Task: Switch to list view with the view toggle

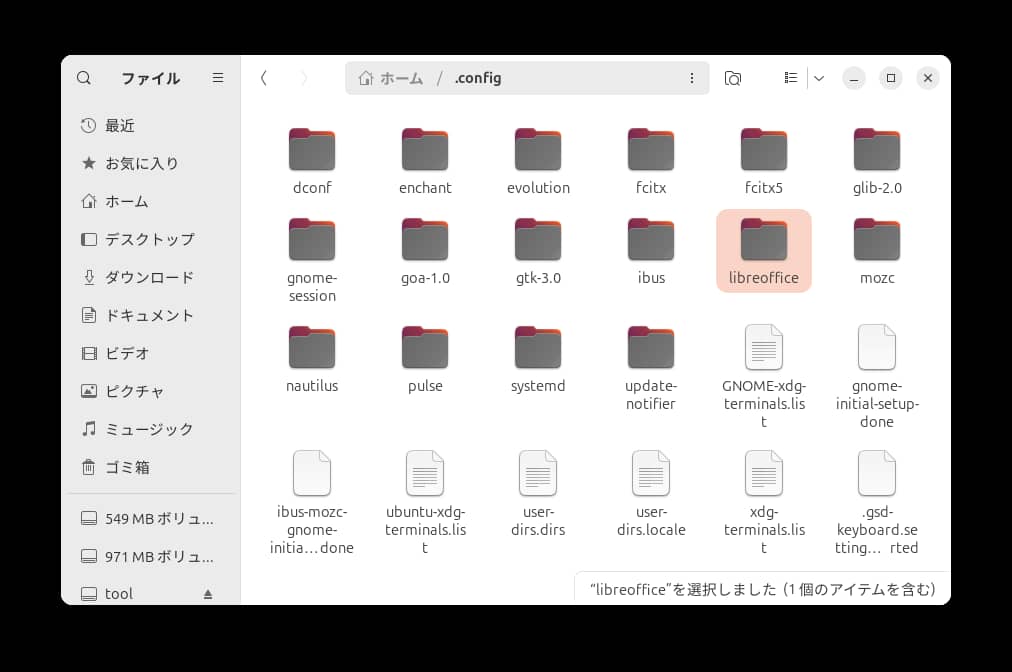Action: [789, 78]
